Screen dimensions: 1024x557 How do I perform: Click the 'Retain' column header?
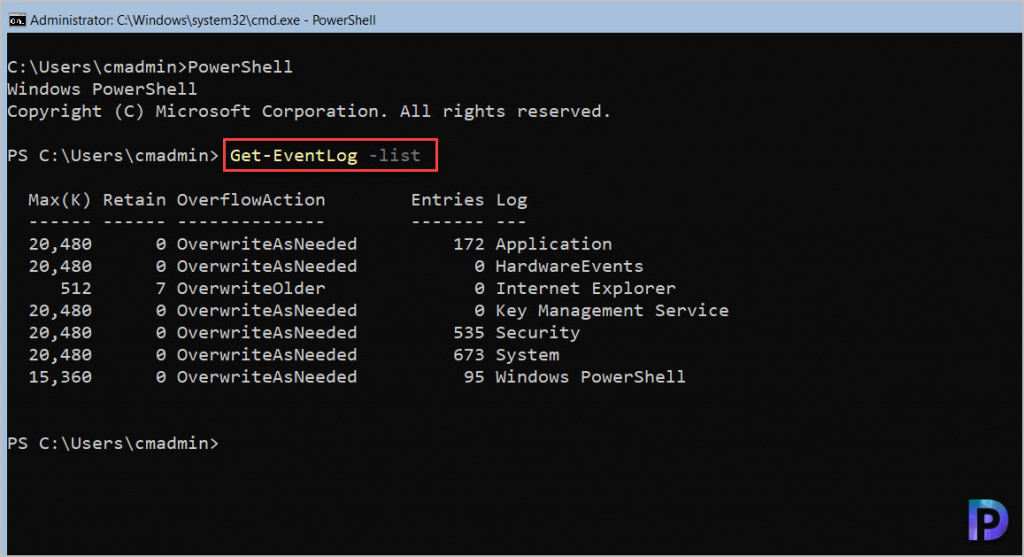coord(134,200)
